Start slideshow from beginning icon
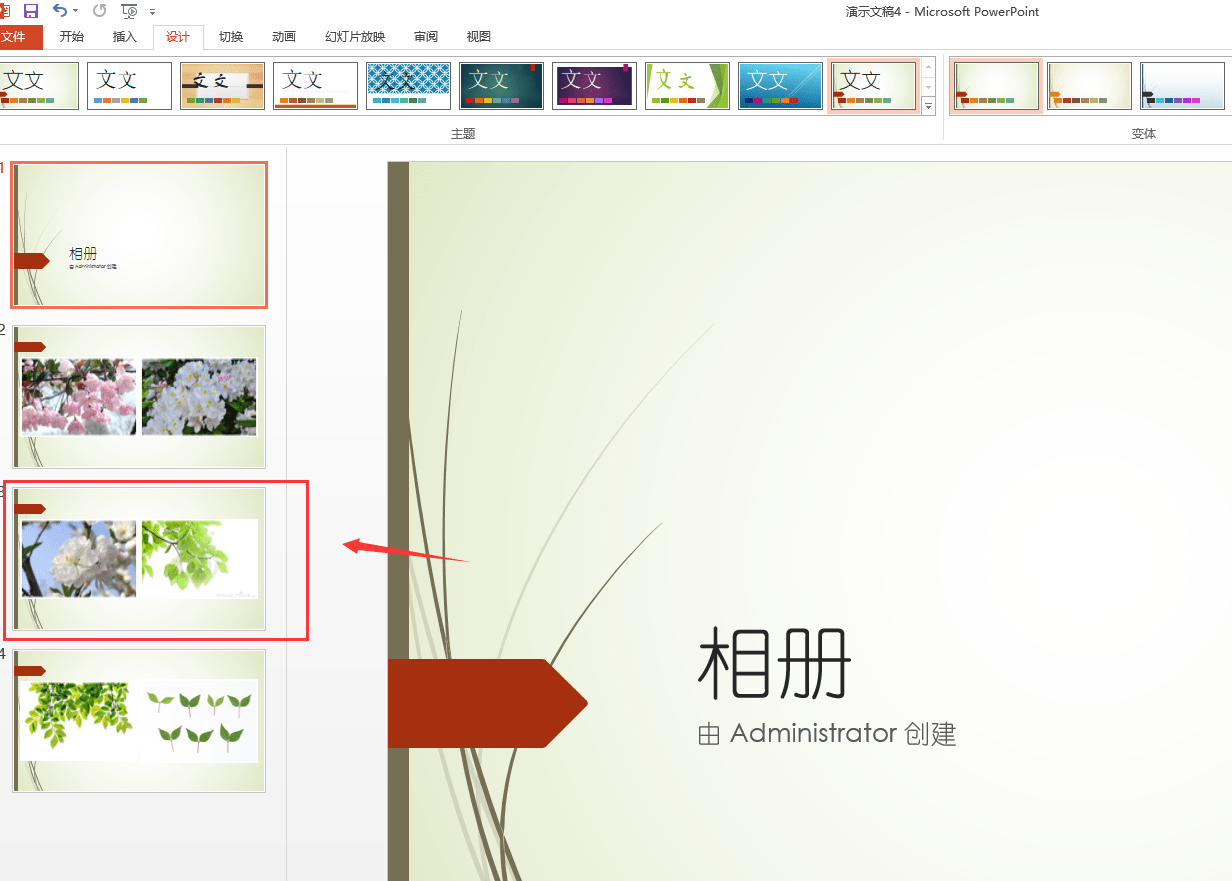The width and height of the screenshot is (1232, 881). (129, 11)
